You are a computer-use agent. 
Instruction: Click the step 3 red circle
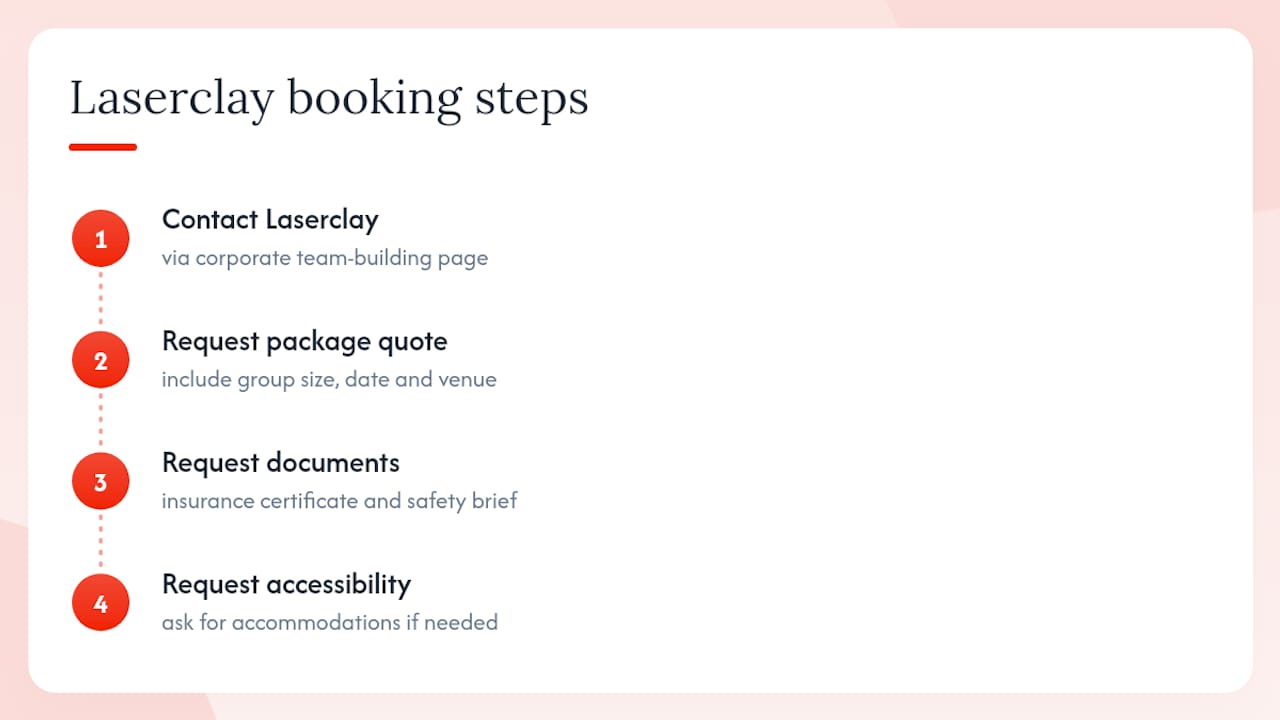tap(100, 482)
